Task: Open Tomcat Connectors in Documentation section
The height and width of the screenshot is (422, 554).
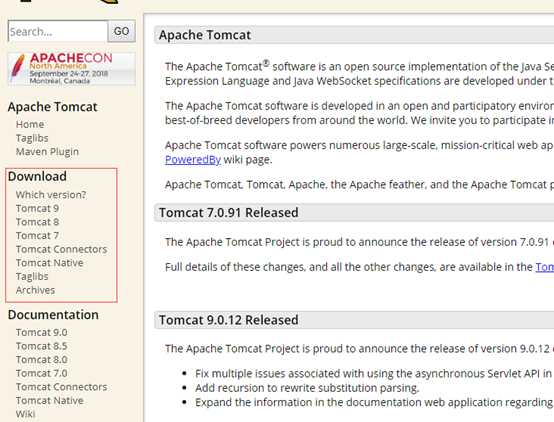Action: (x=61, y=387)
